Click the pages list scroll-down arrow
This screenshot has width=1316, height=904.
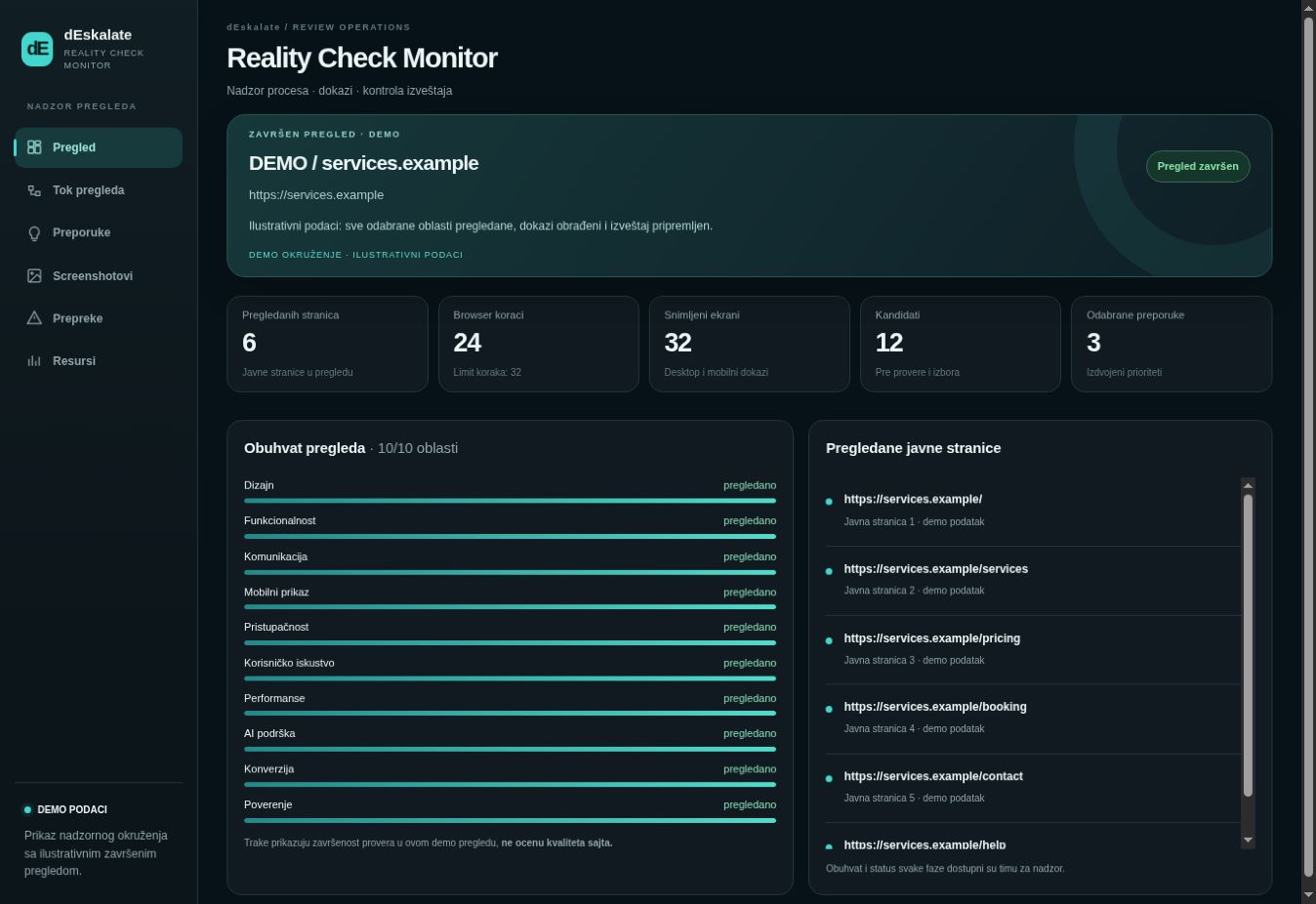click(x=1248, y=841)
